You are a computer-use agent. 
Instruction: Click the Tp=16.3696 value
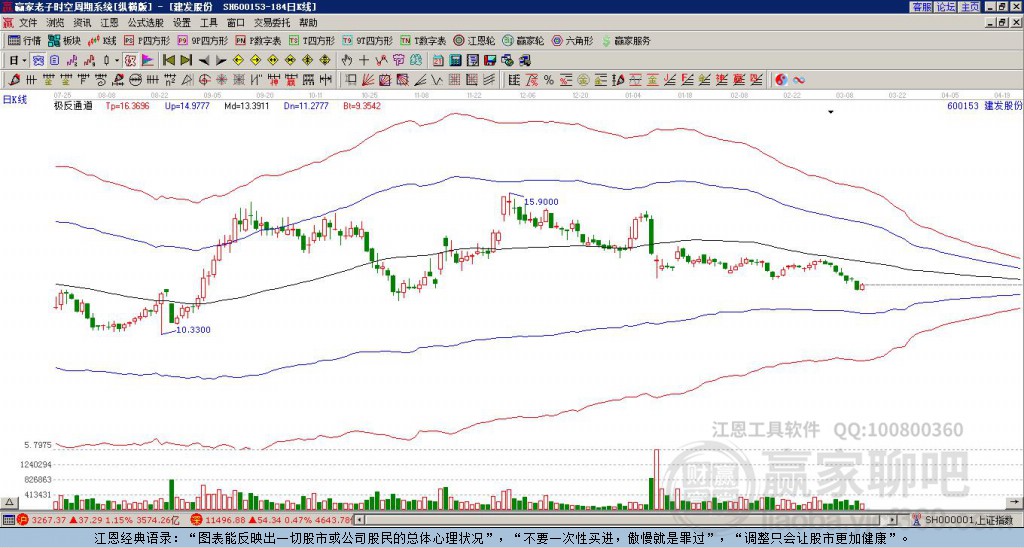127,105
